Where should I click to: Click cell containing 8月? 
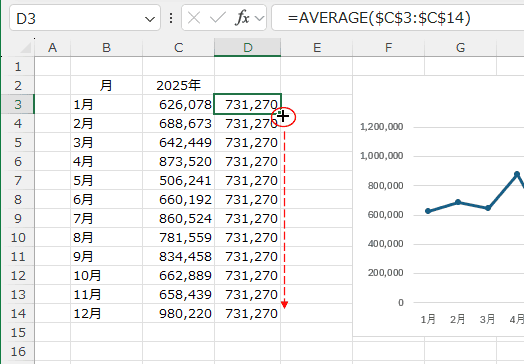[106, 238]
